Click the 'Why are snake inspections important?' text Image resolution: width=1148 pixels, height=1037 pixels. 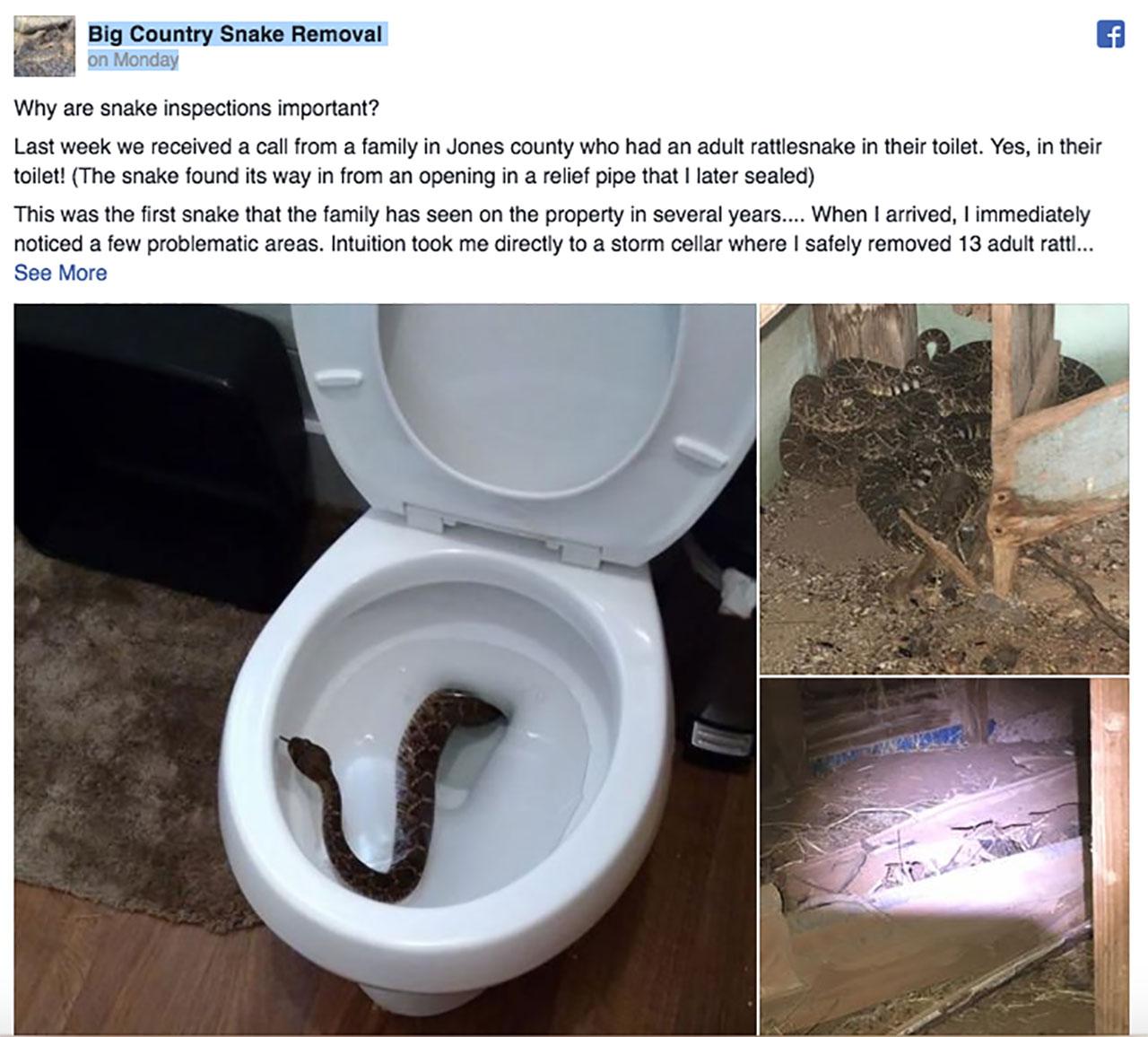pos(196,109)
